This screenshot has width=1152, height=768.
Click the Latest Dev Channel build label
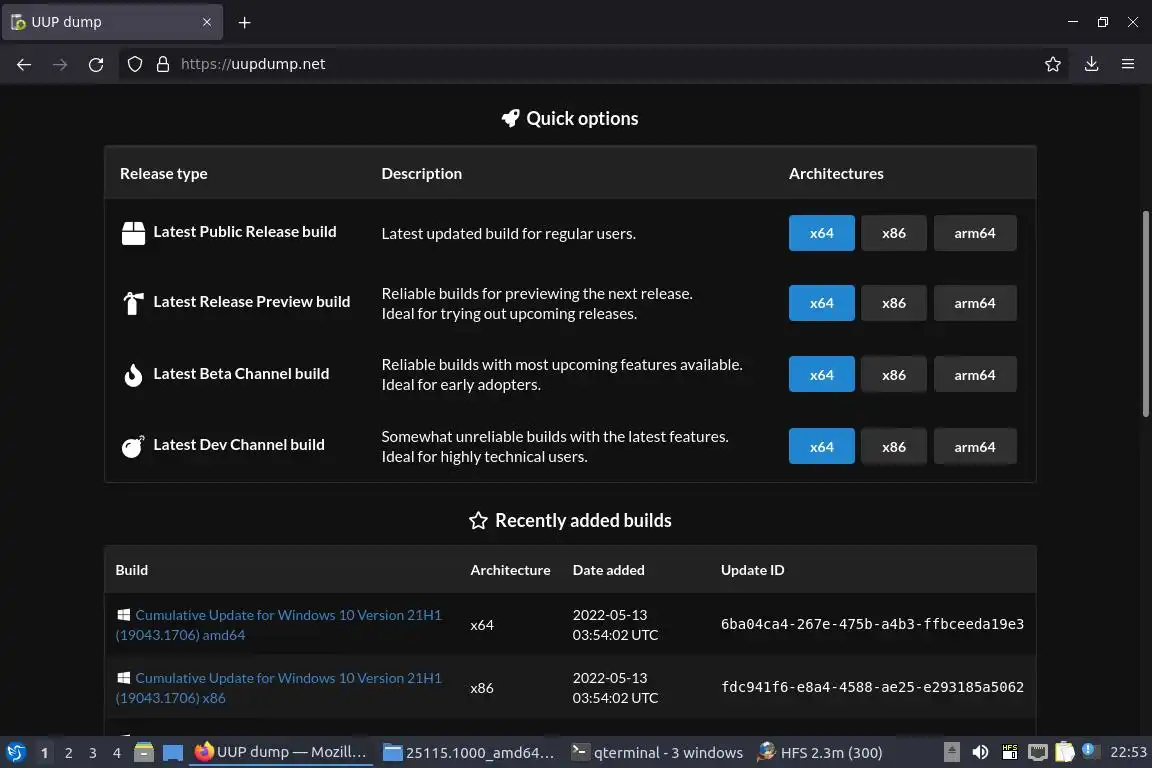click(239, 445)
